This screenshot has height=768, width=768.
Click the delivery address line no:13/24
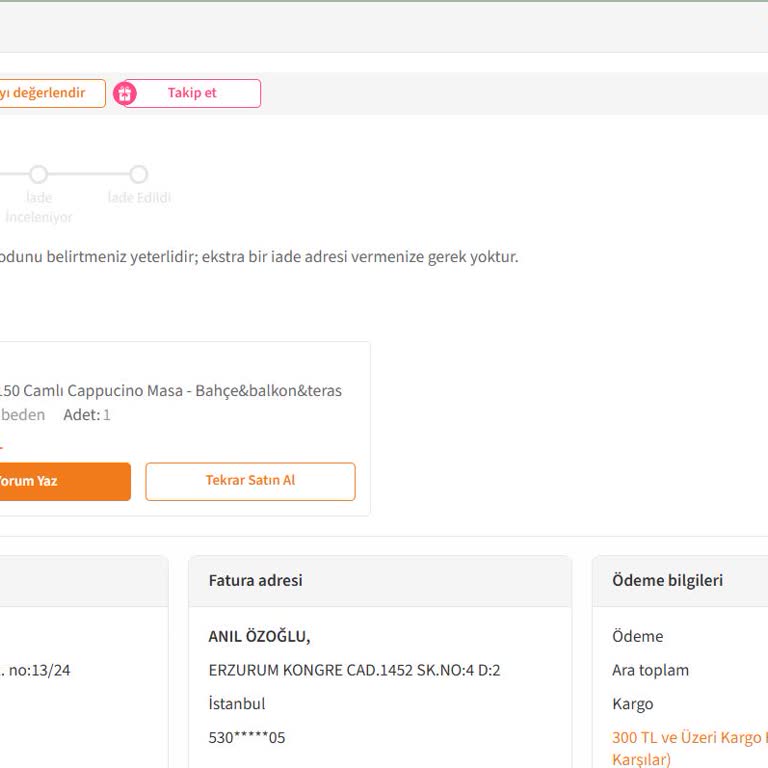tap(36, 670)
